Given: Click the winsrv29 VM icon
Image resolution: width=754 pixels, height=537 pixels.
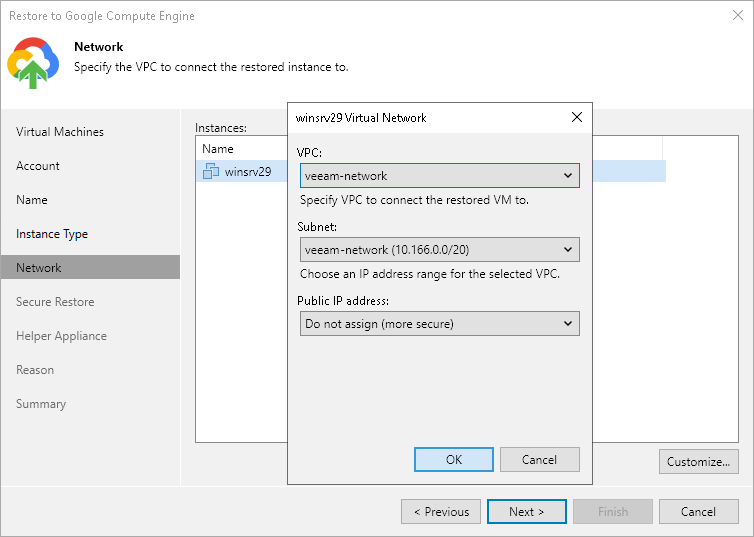Looking at the screenshot, I should click(x=211, y=171).
